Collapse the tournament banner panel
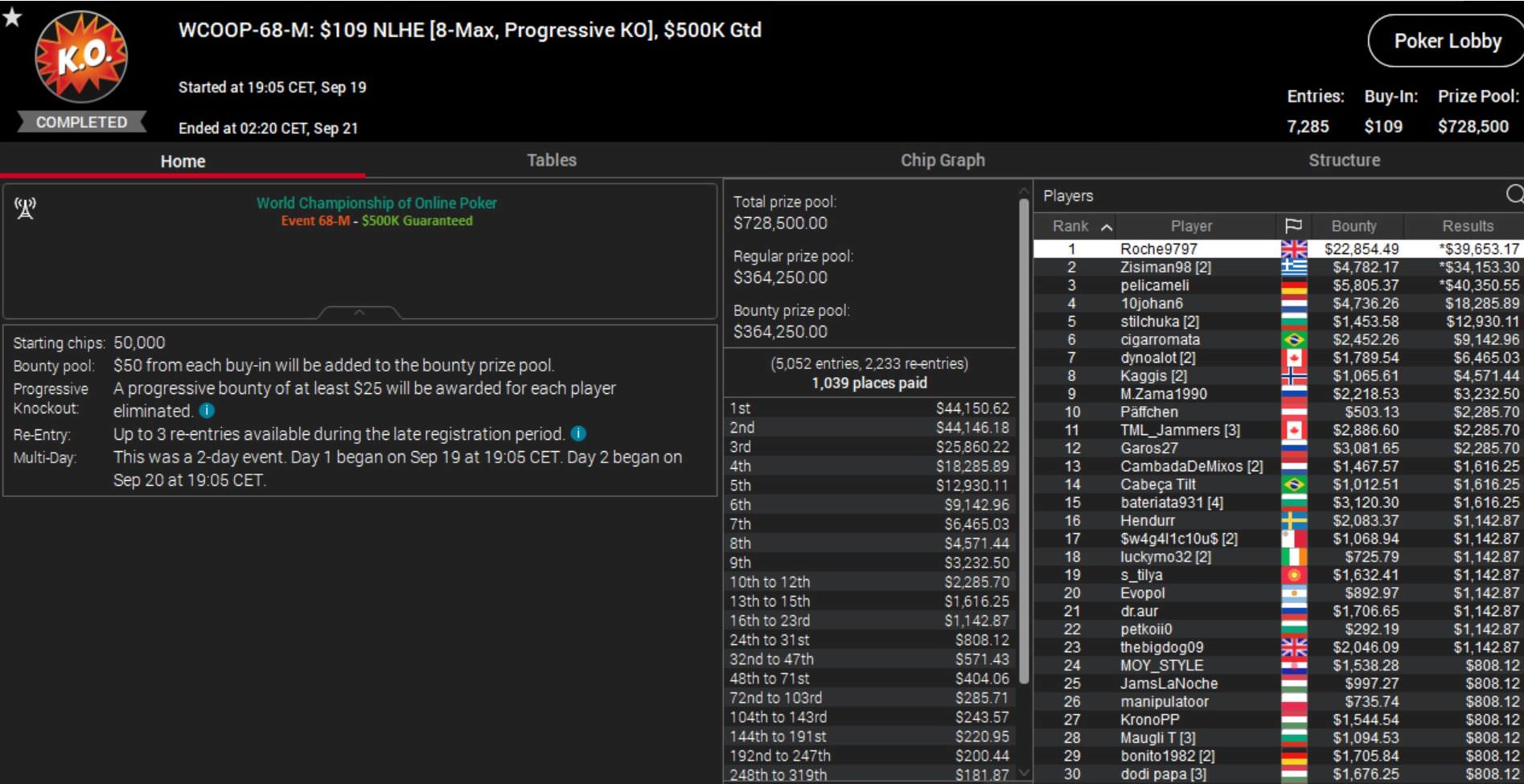This screenshot has height=784, width=1524. click(359, 313)
